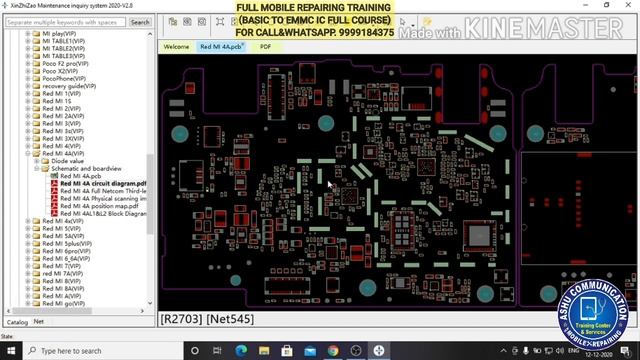The width and height of the screenshot is (640, 360).
Task: Open the notification center icon
Action: point(625,351)
